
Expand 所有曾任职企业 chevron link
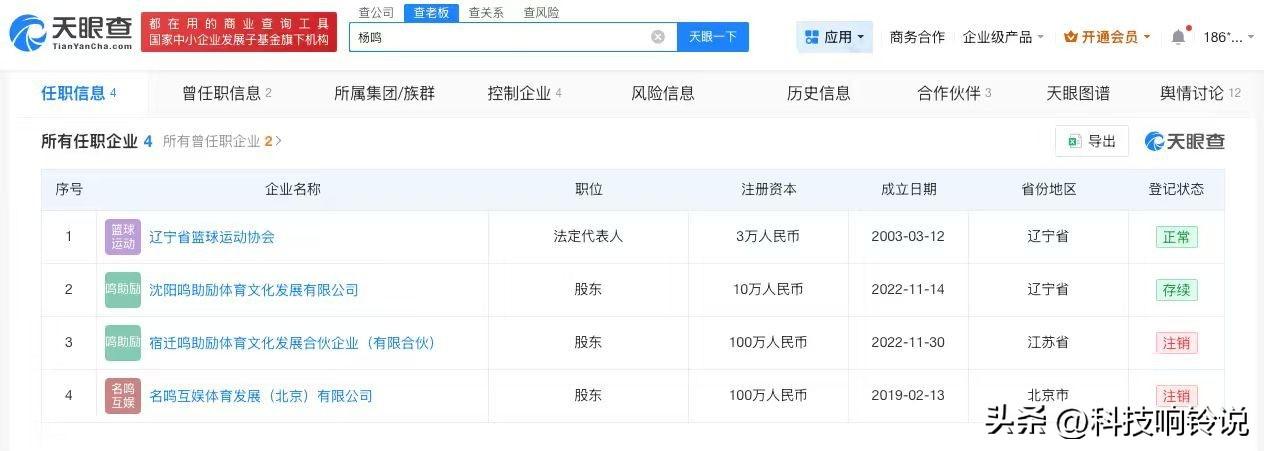click(222, 141)
